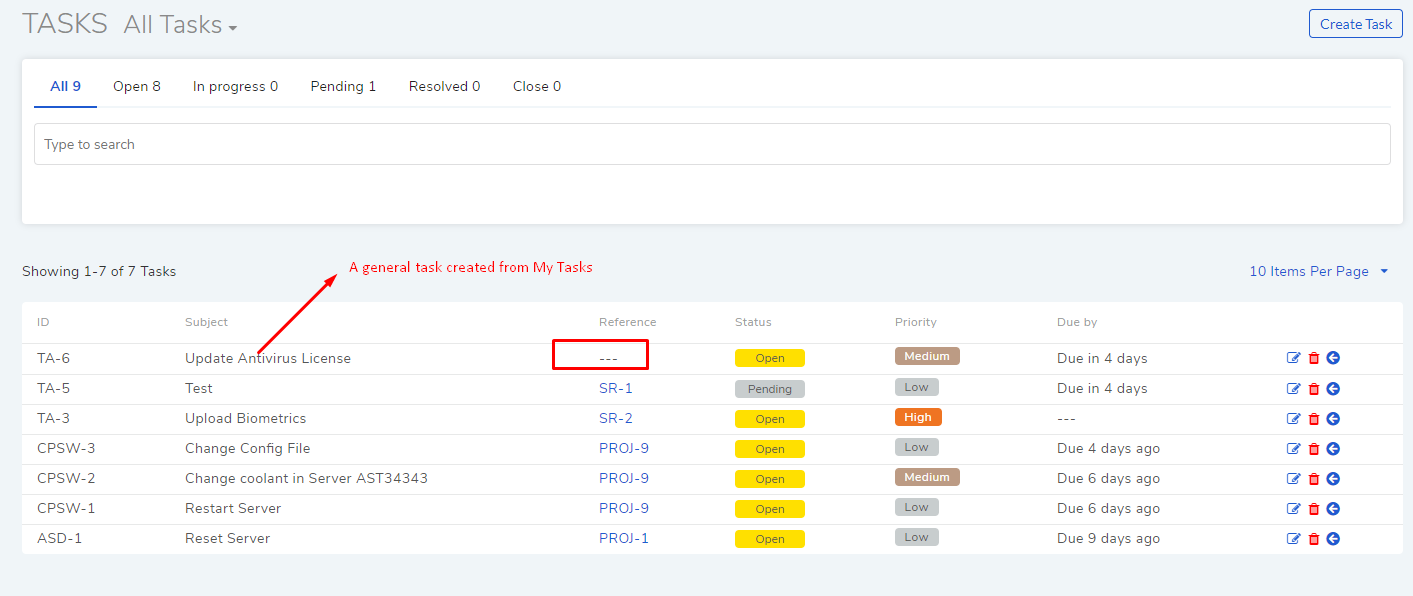Switch to the Pending 1 tab

[x=343, y=86]
